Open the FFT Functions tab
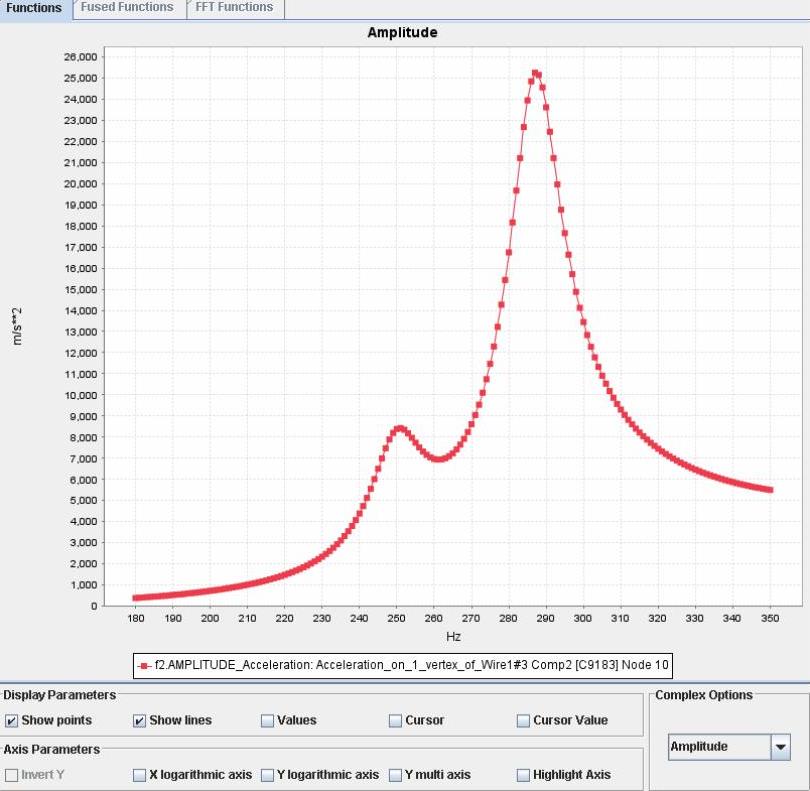 coord(234,8)
